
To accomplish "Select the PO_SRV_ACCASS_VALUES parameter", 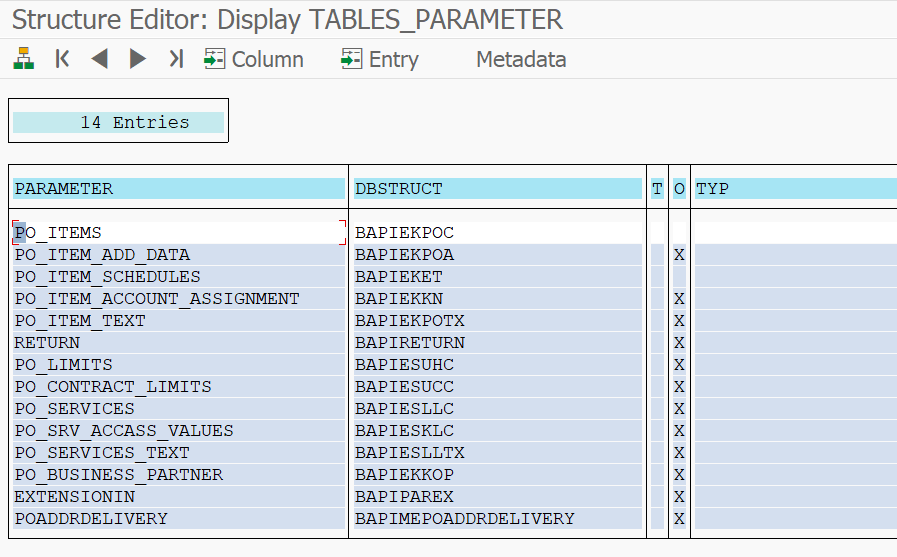I will (179, 431).
